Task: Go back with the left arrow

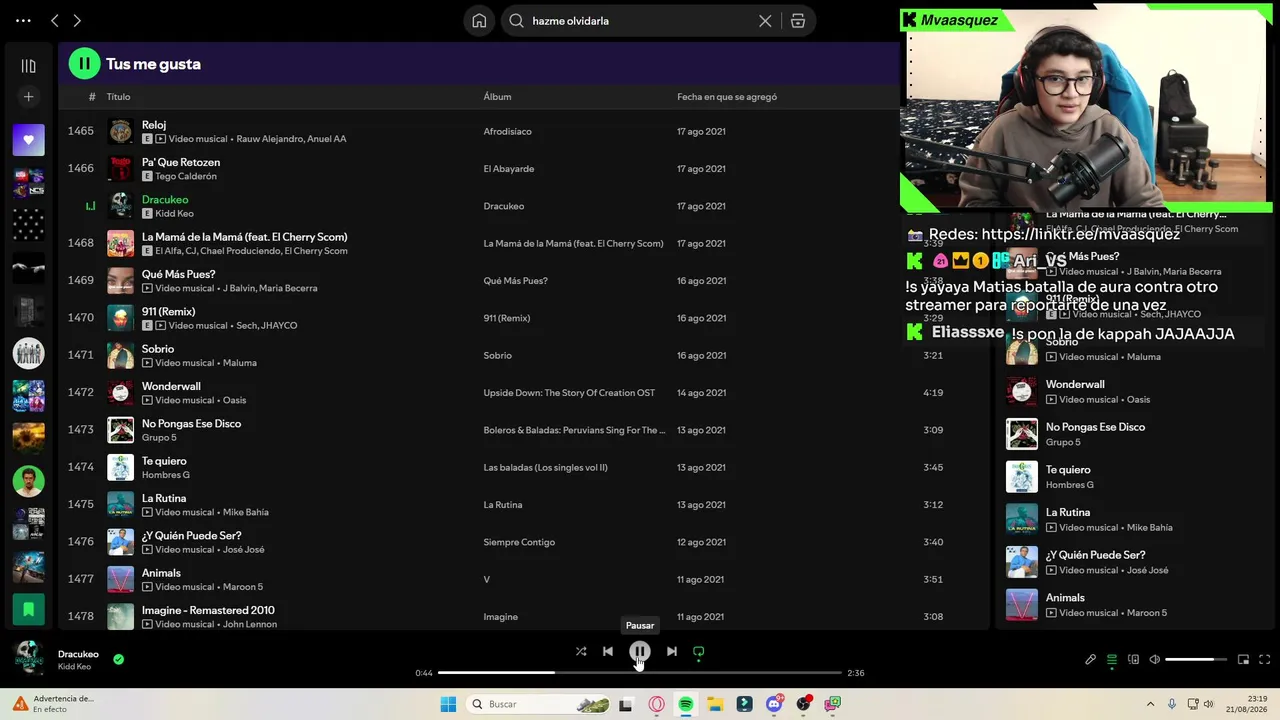Action: [55, 21]
